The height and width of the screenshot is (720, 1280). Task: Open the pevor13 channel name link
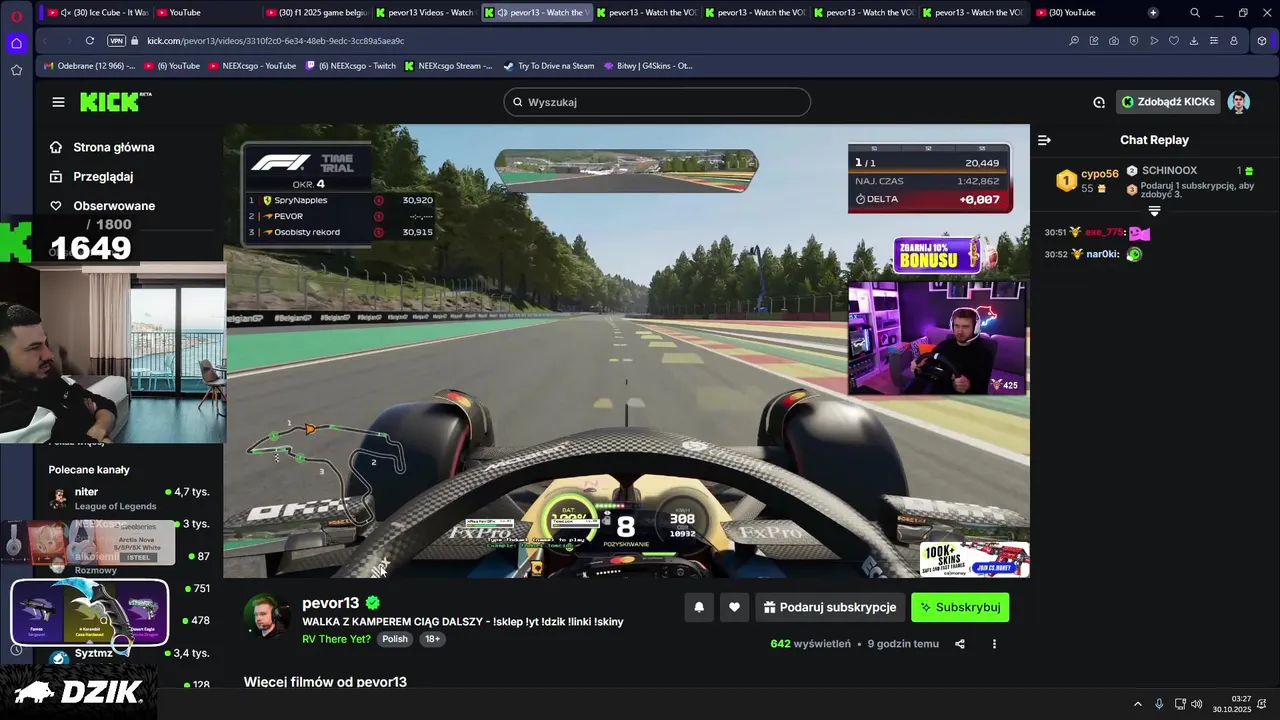(x=330, y=603)
